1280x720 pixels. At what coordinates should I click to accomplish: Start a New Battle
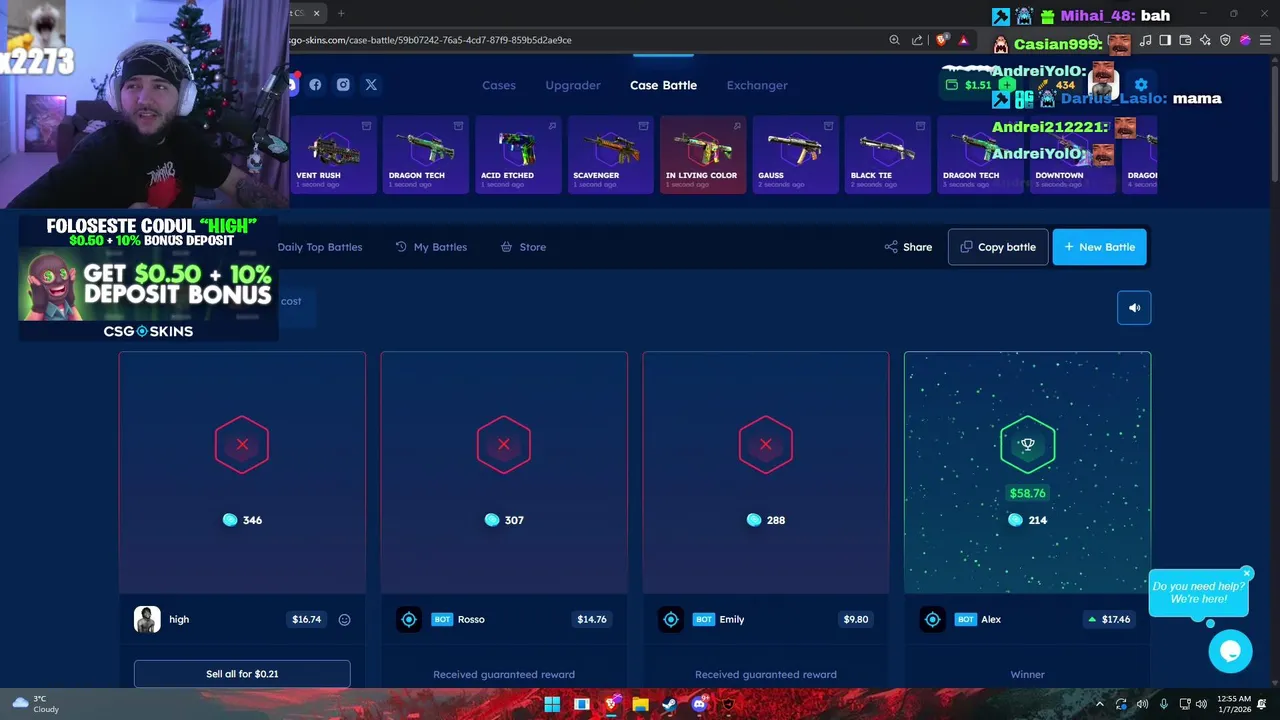(x=1099, y=247)
